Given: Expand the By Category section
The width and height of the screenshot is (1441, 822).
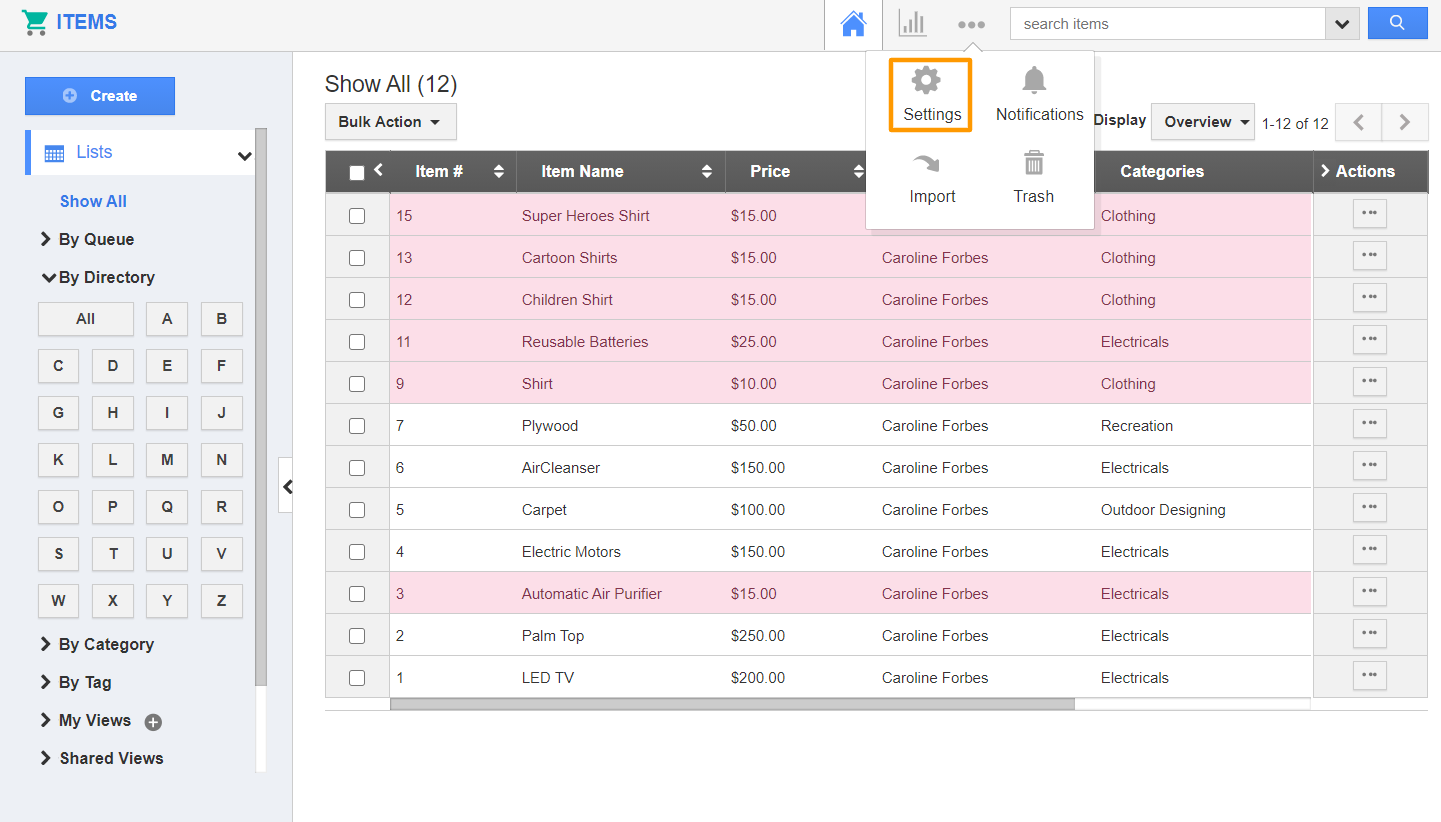Looking at the screenshot, I should tap(105, 644).
